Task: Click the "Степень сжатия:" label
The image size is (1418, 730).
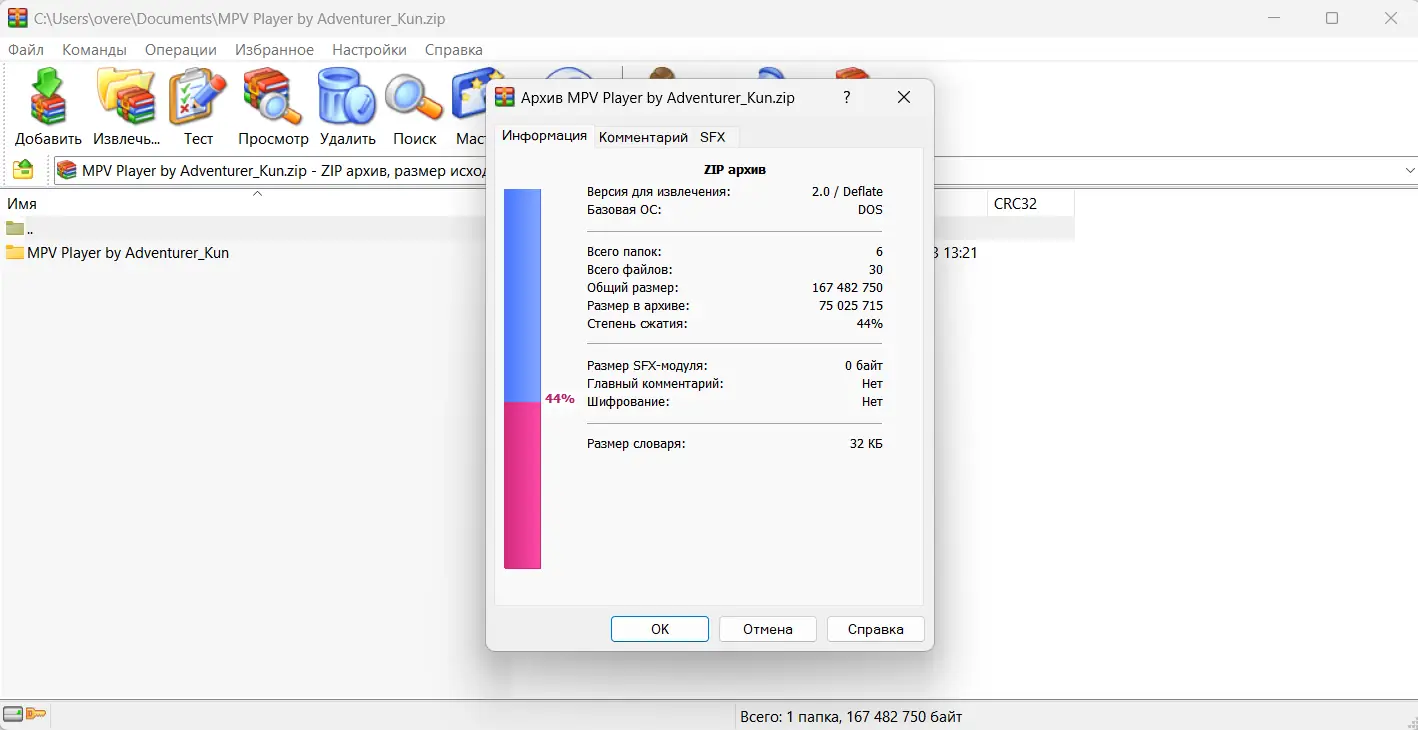Action: (x=637, y=324)
